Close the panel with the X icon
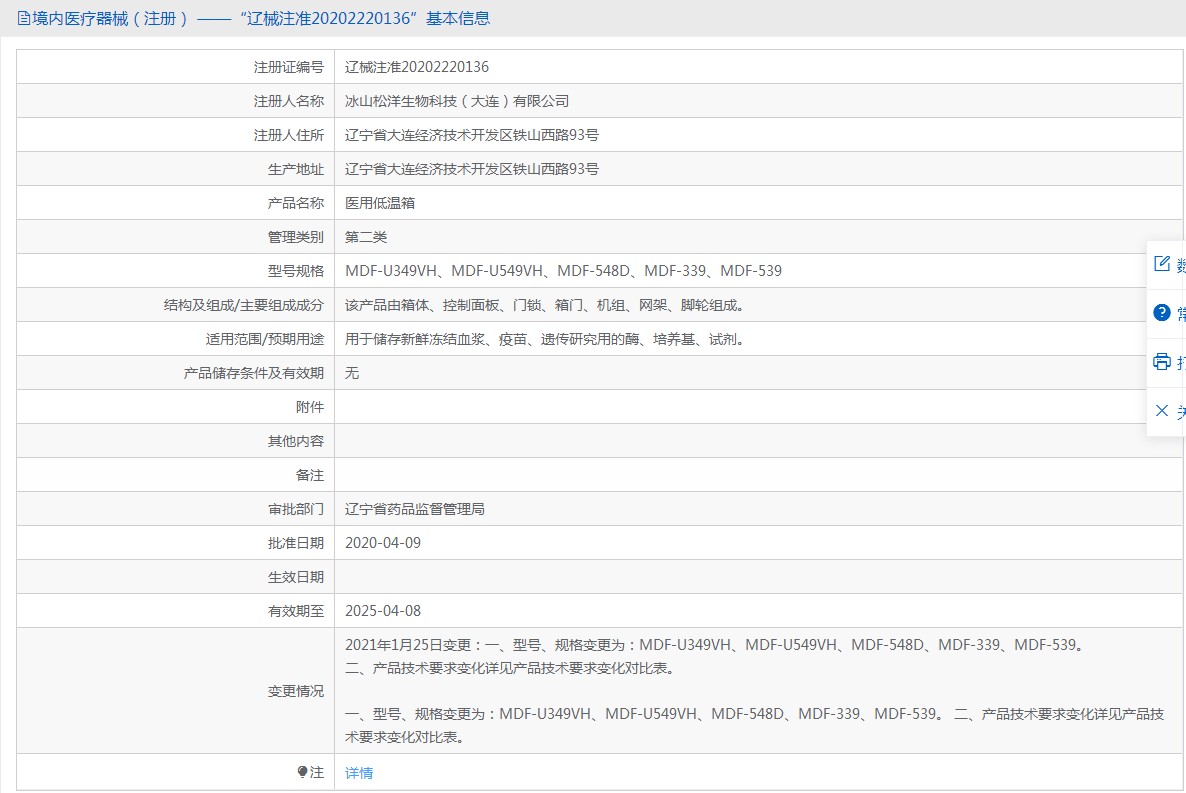1186x793 pixels. [1162, 410]
